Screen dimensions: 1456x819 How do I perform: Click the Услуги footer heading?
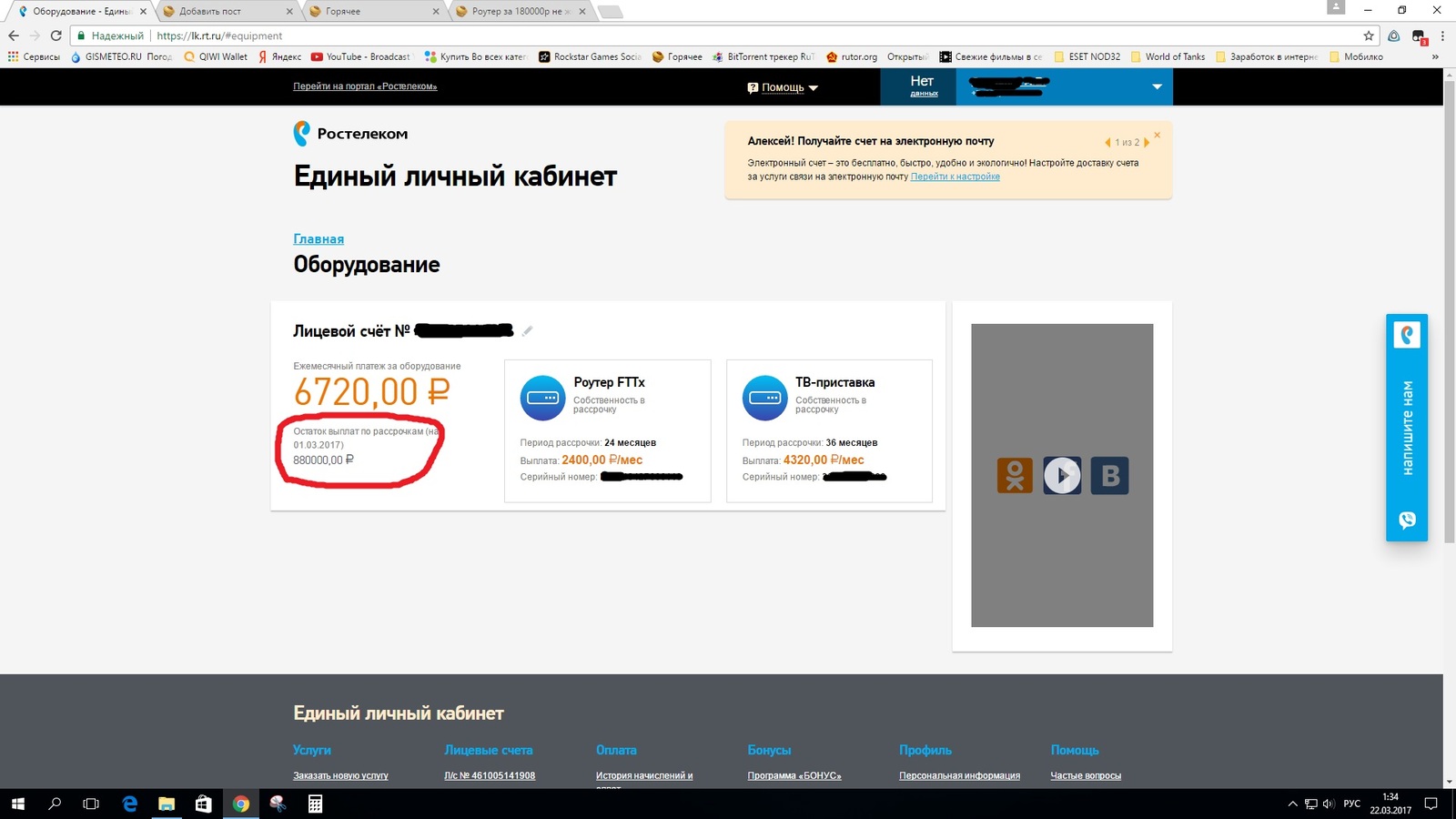click(x=312, y=750)
